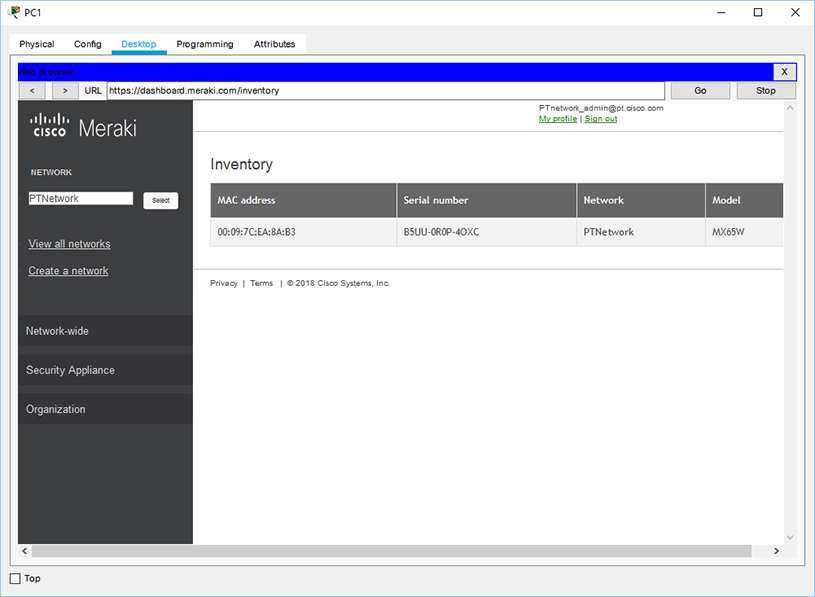Switch to the Config tab
815x597 pixels.
pyautogui.click(x=87, y=44)
